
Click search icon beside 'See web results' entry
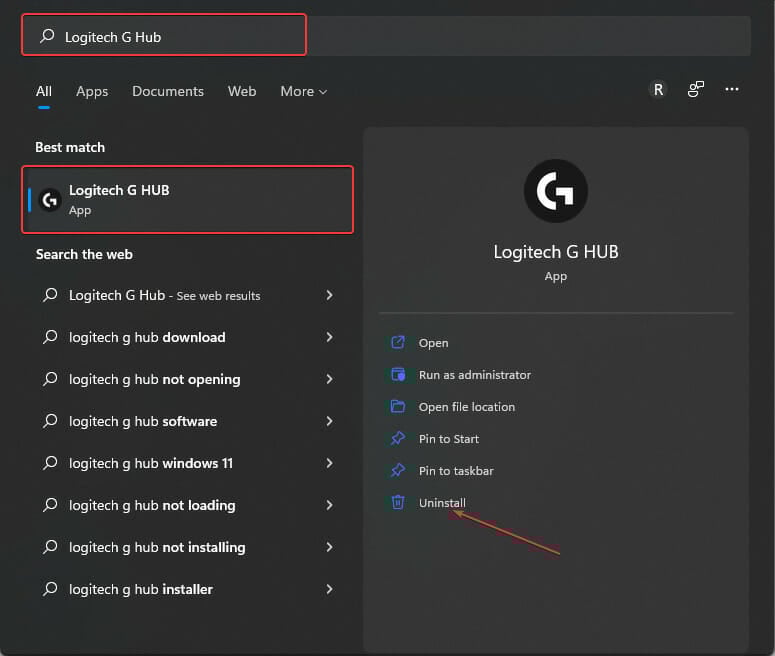coord(50,295)
